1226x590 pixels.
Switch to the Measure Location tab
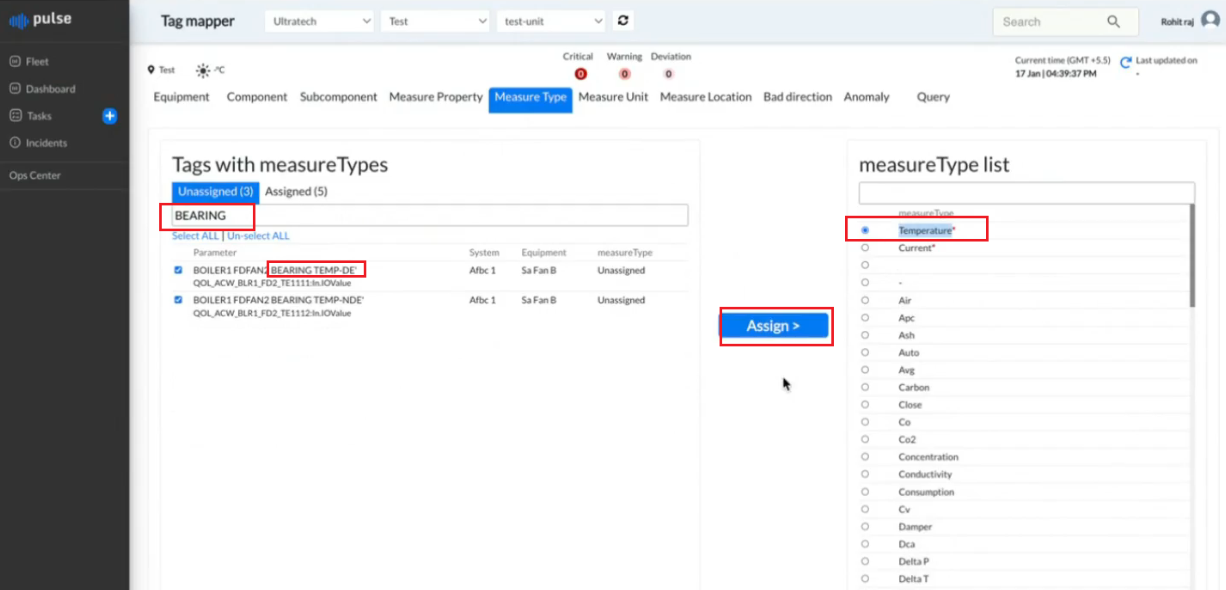pyautogui.click(x=706, y=97)
